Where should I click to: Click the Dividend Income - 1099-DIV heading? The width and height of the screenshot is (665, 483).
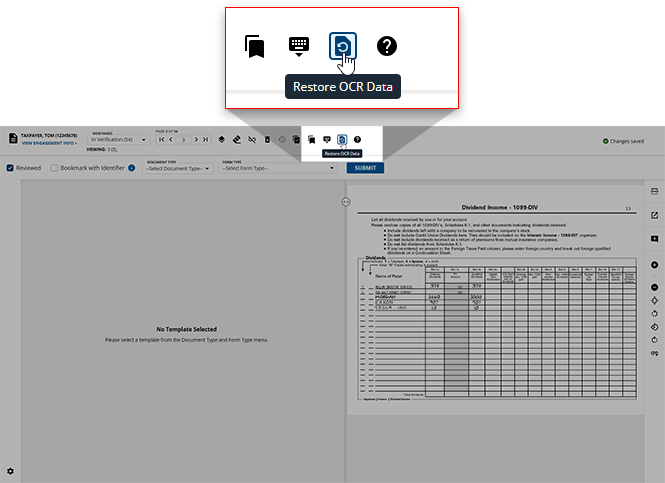point(500,207)
